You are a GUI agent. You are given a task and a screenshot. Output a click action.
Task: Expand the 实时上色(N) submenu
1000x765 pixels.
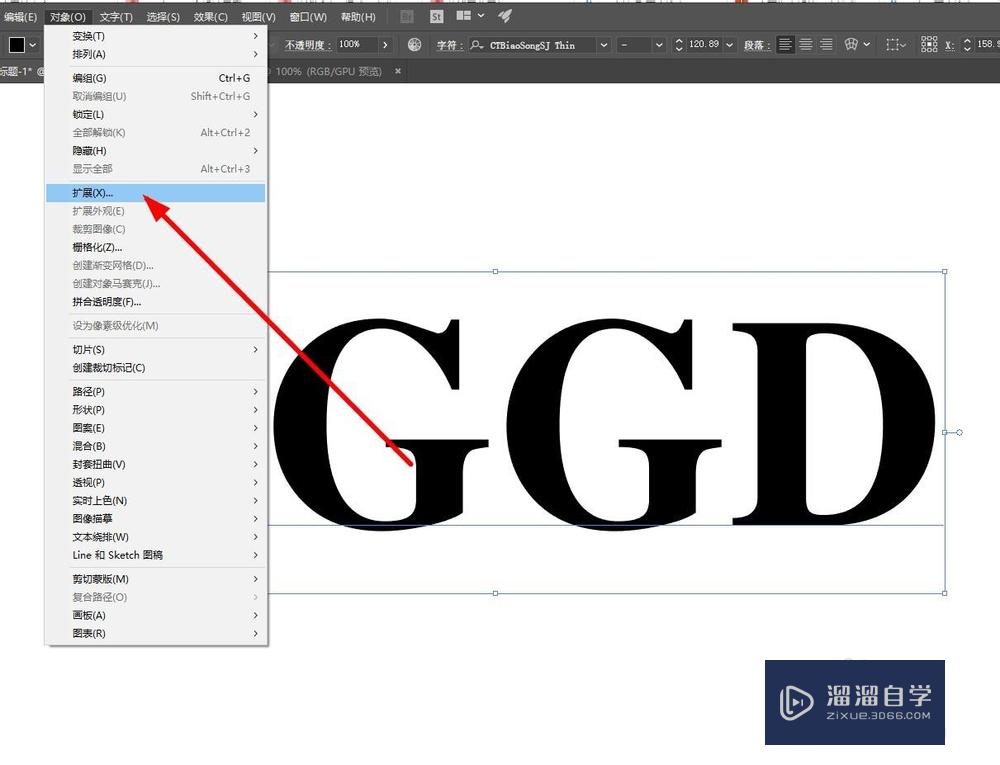(156, 501)
